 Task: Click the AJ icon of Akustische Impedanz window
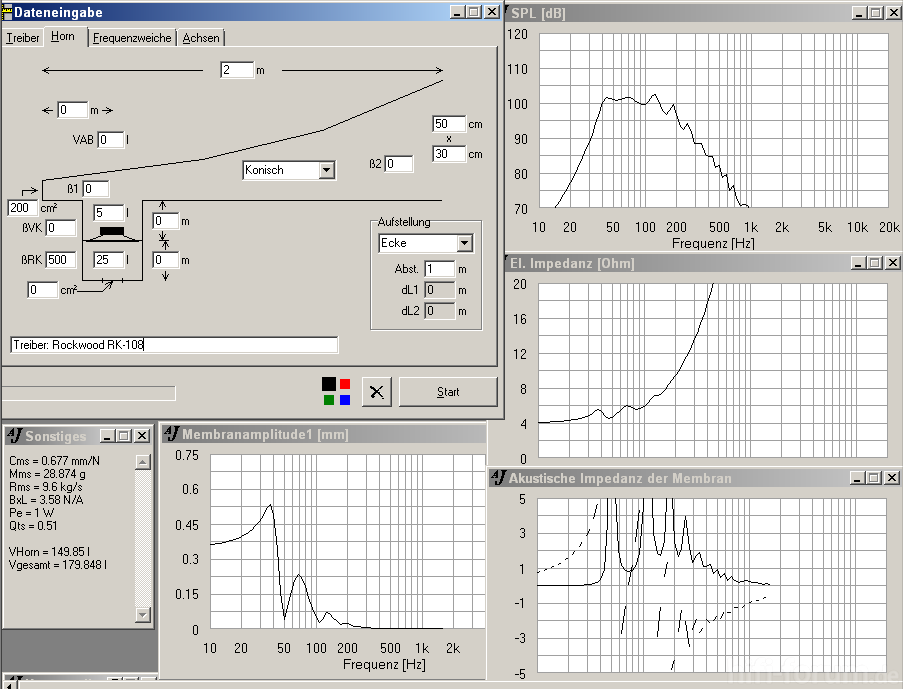tap(498, 477)
